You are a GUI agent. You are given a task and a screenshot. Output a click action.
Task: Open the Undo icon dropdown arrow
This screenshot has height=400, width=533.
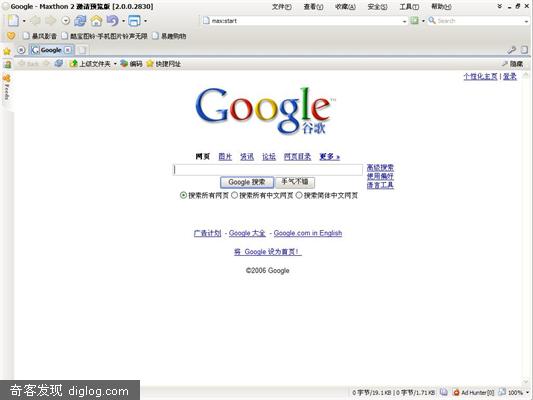(123, 21)
